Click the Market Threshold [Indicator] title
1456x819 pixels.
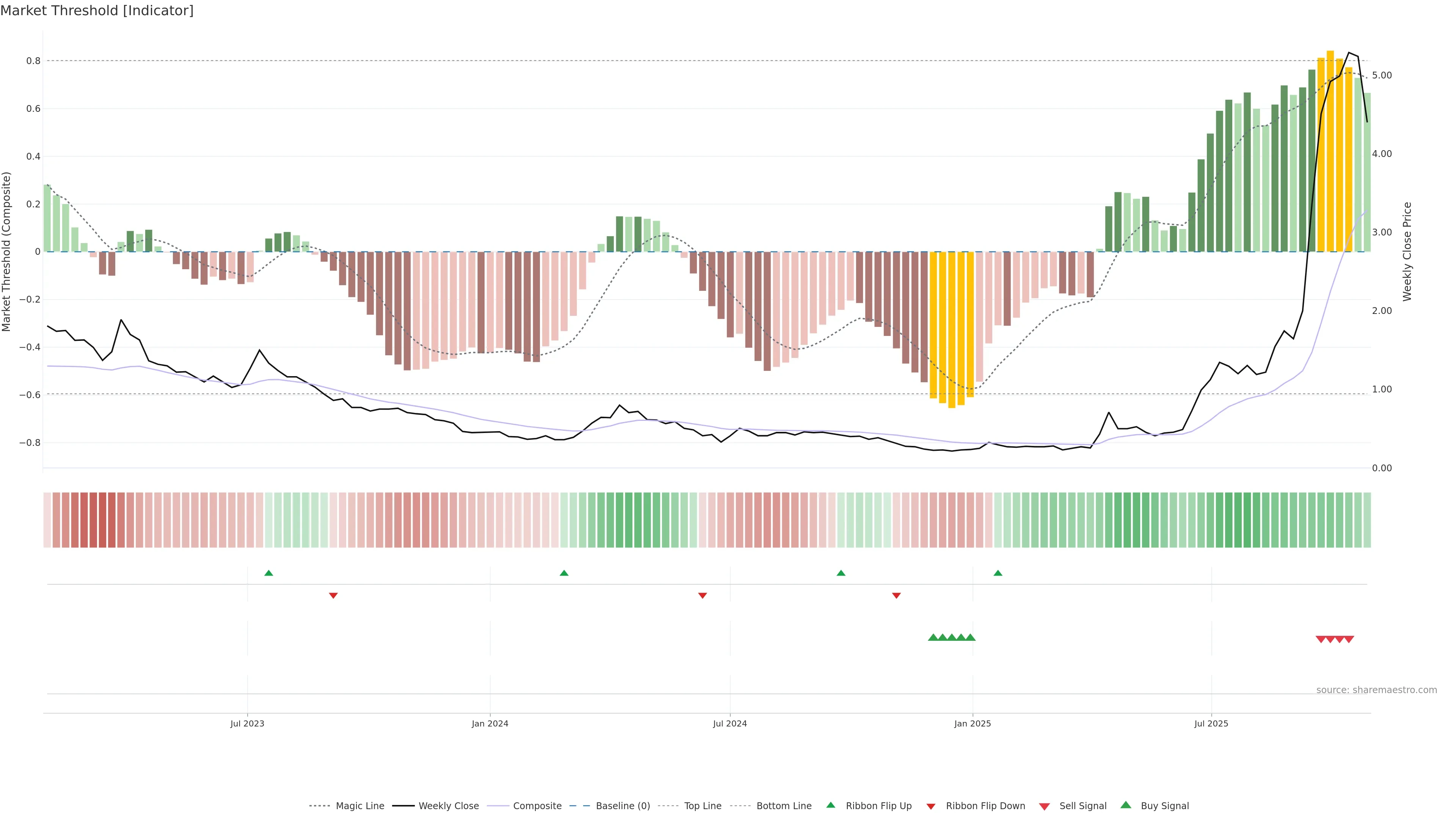click(97, 11)
